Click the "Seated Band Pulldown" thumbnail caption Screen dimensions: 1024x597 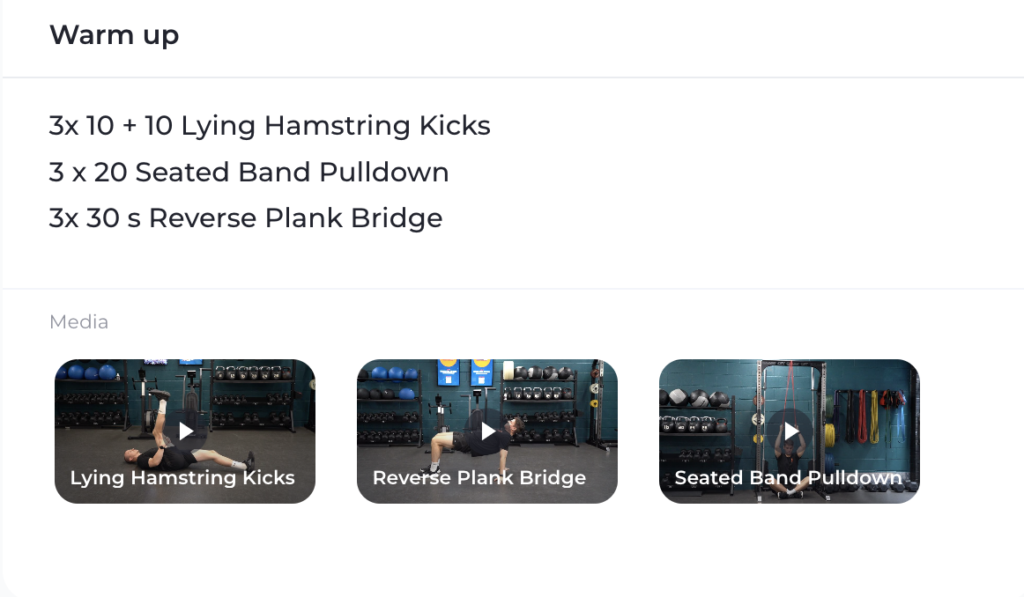tap(788, 478)
